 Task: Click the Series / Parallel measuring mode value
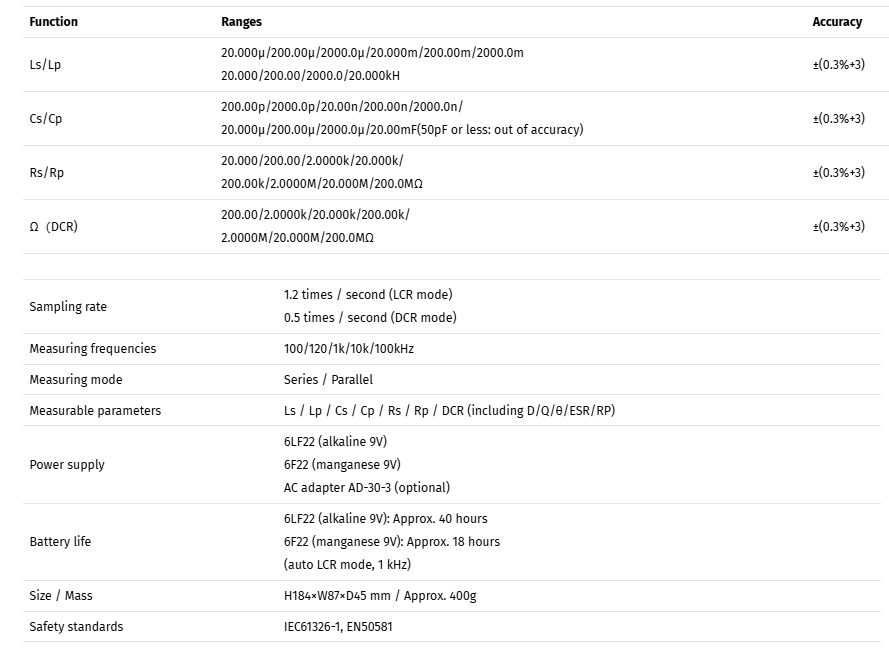click(x=328, y=379)
